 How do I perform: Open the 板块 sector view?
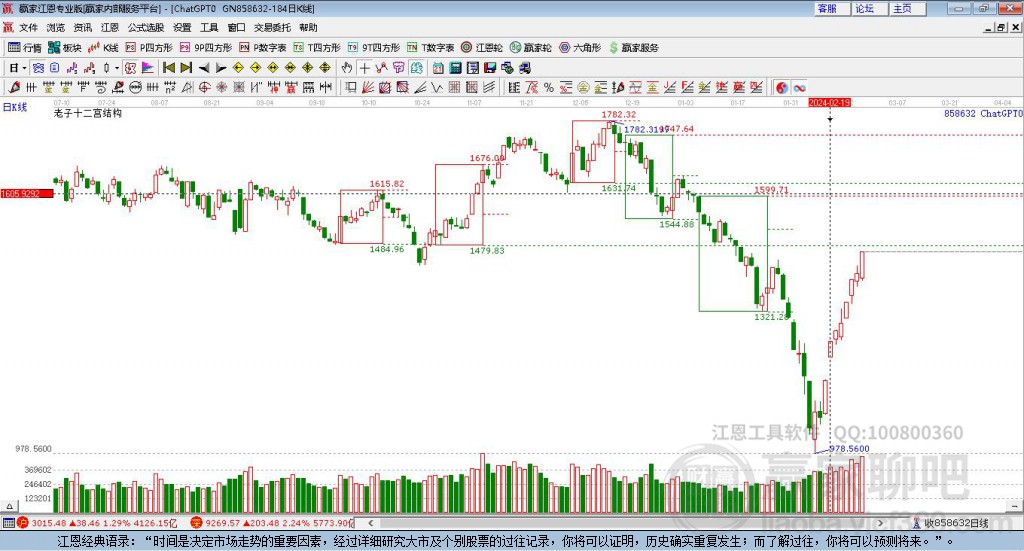tap(65, 48)
